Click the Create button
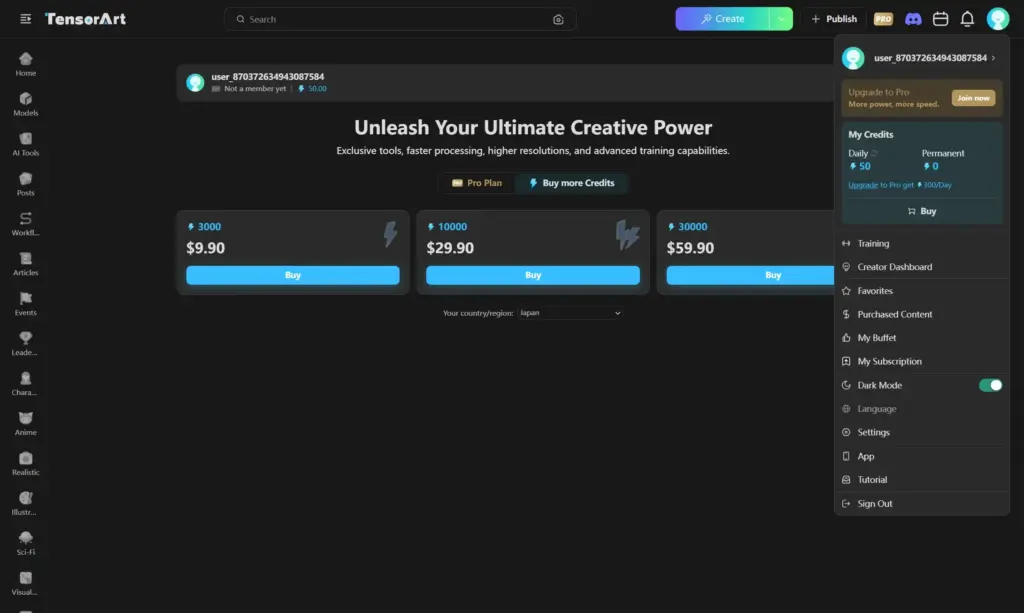 [722, 19]
